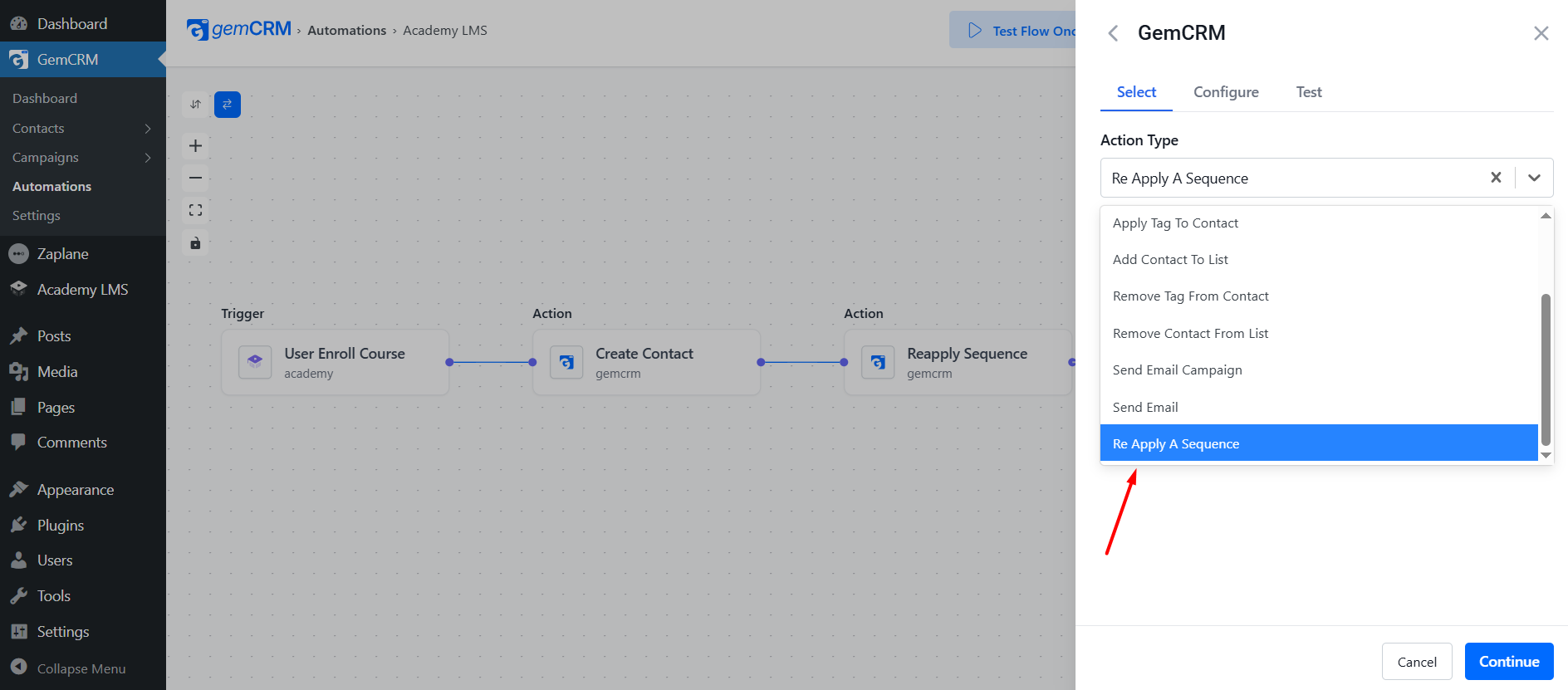Open the Plugins menu
1568x690 pixels.
83,526
